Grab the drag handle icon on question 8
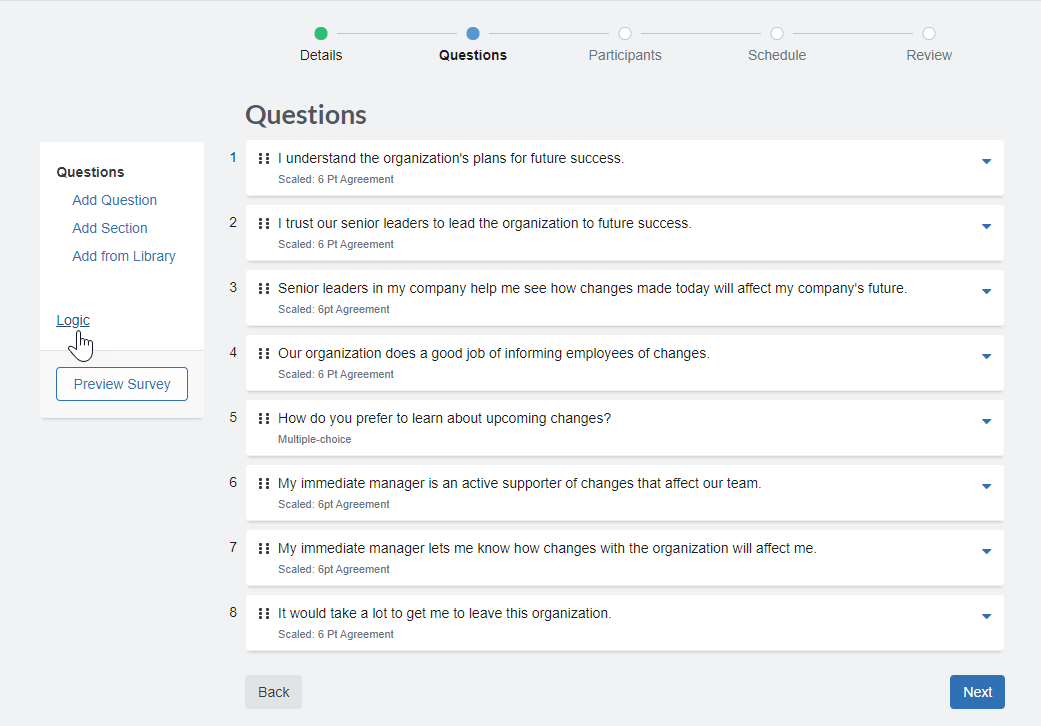This screenshot has height=726, width=1041. pyautogui.click(x=263, y=614)
